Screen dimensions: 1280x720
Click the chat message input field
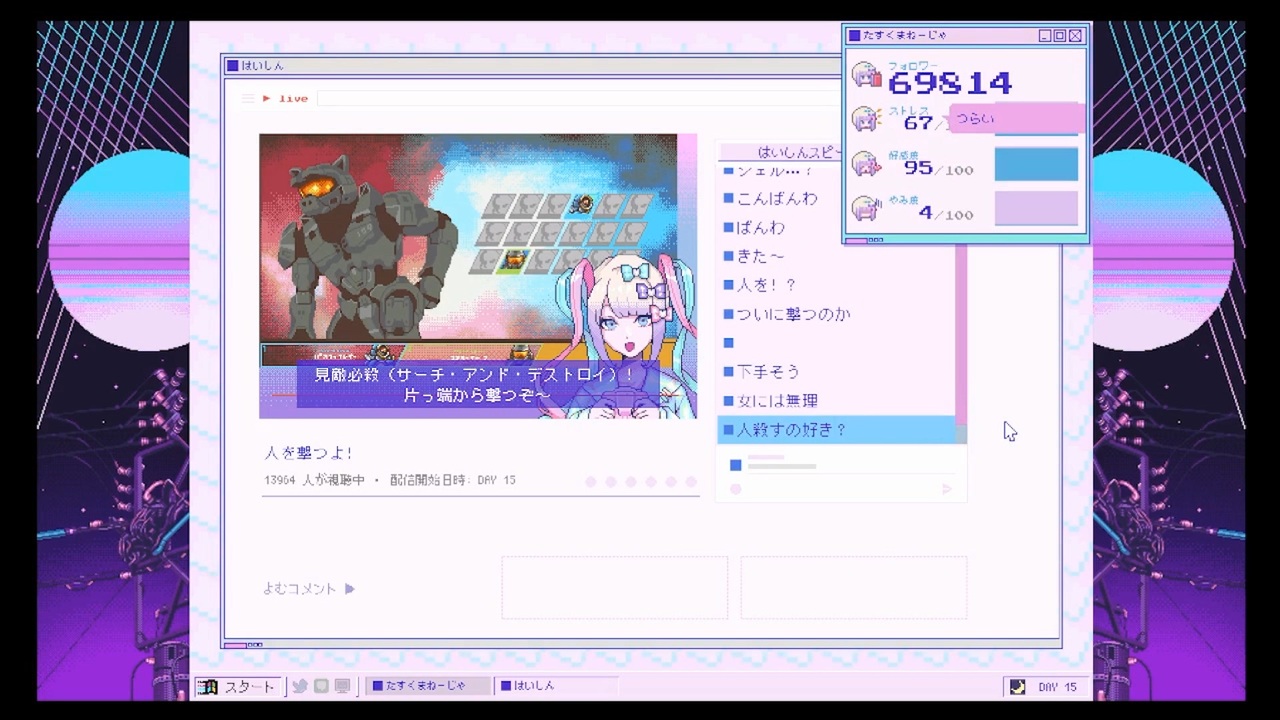coord(840,489)
